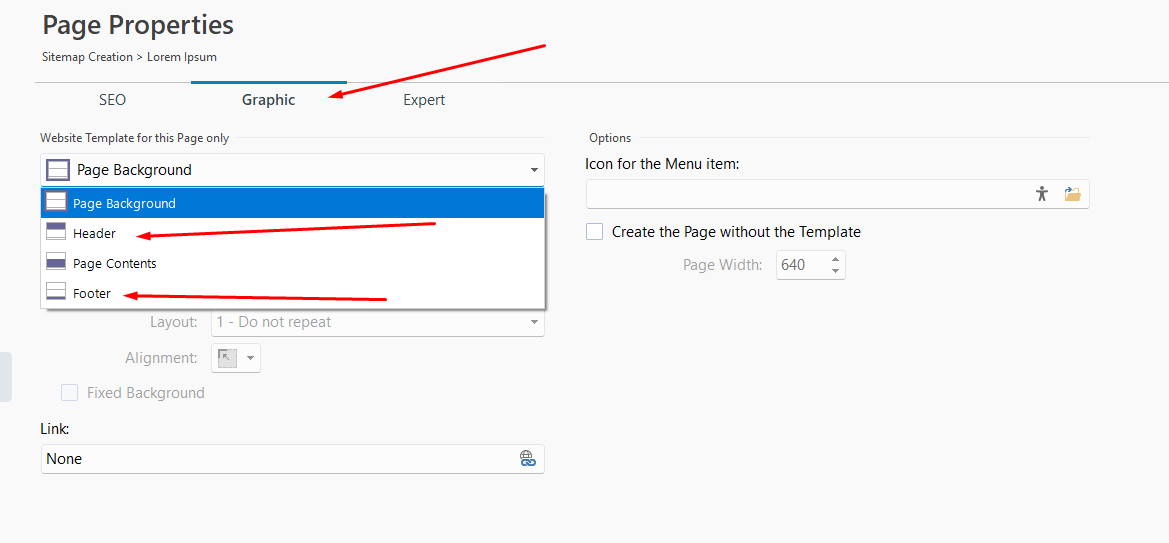Viewport: 1169px width, 543px height.
Task: Open the Alignment dropdown arrow
Action: coord(250,358)
